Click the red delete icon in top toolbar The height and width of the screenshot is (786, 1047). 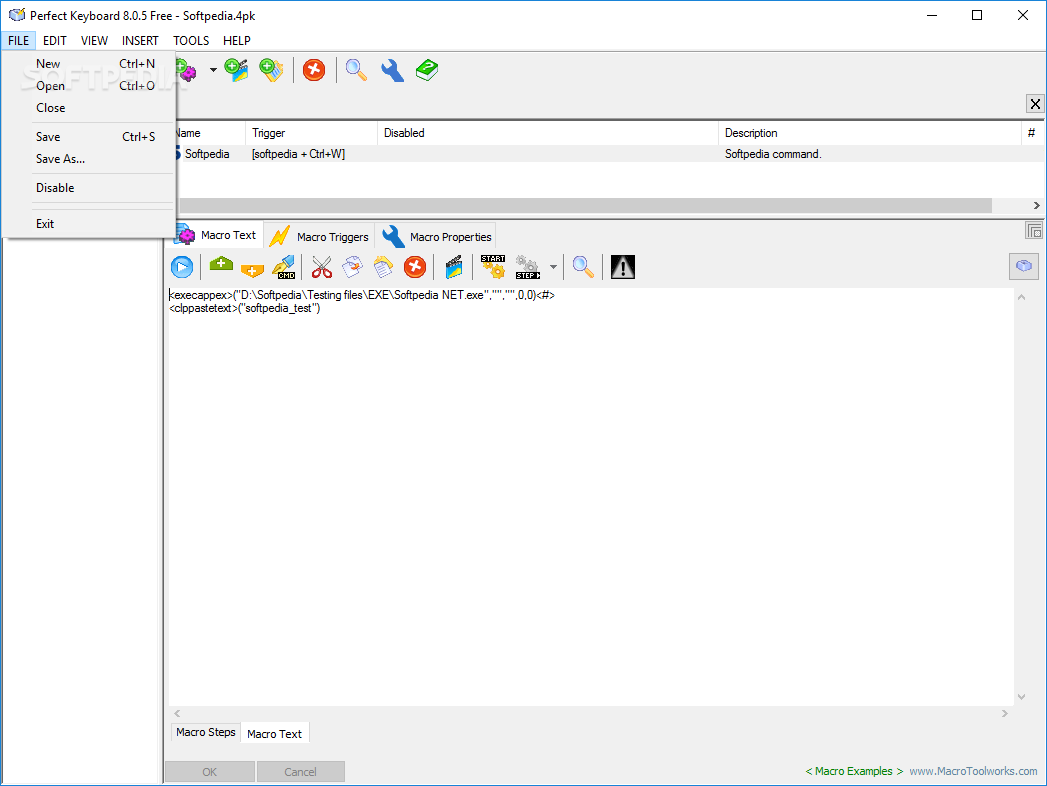point(314,69)
